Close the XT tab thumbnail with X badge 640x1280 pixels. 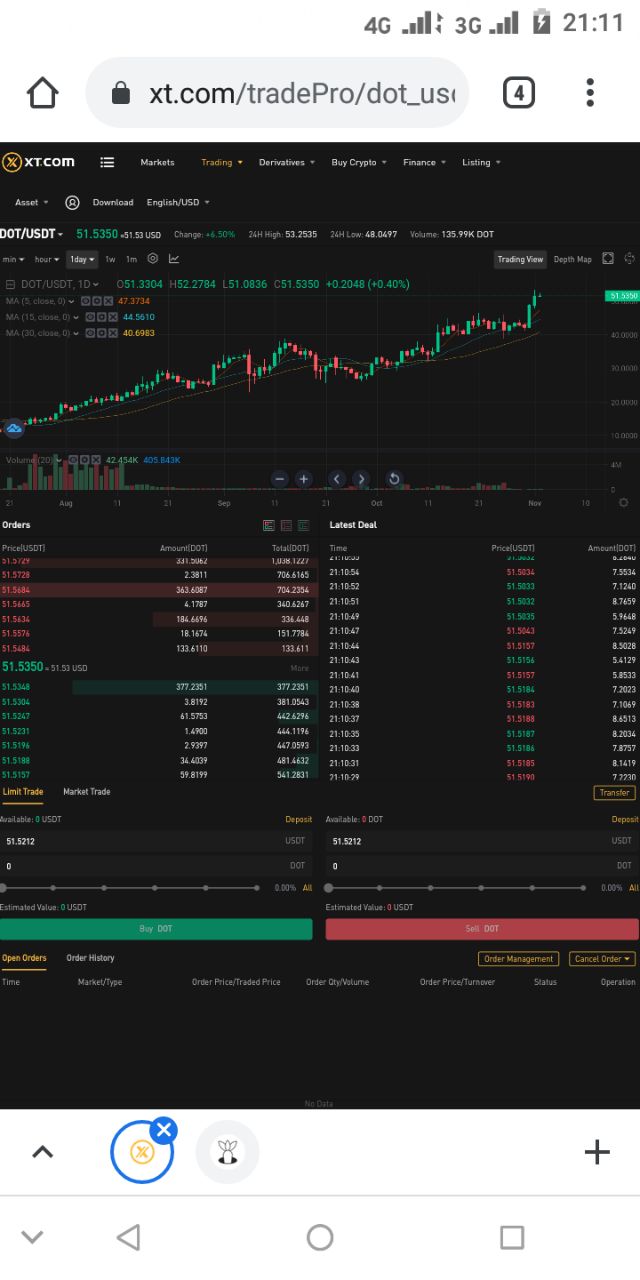[x=164, y=1131]
